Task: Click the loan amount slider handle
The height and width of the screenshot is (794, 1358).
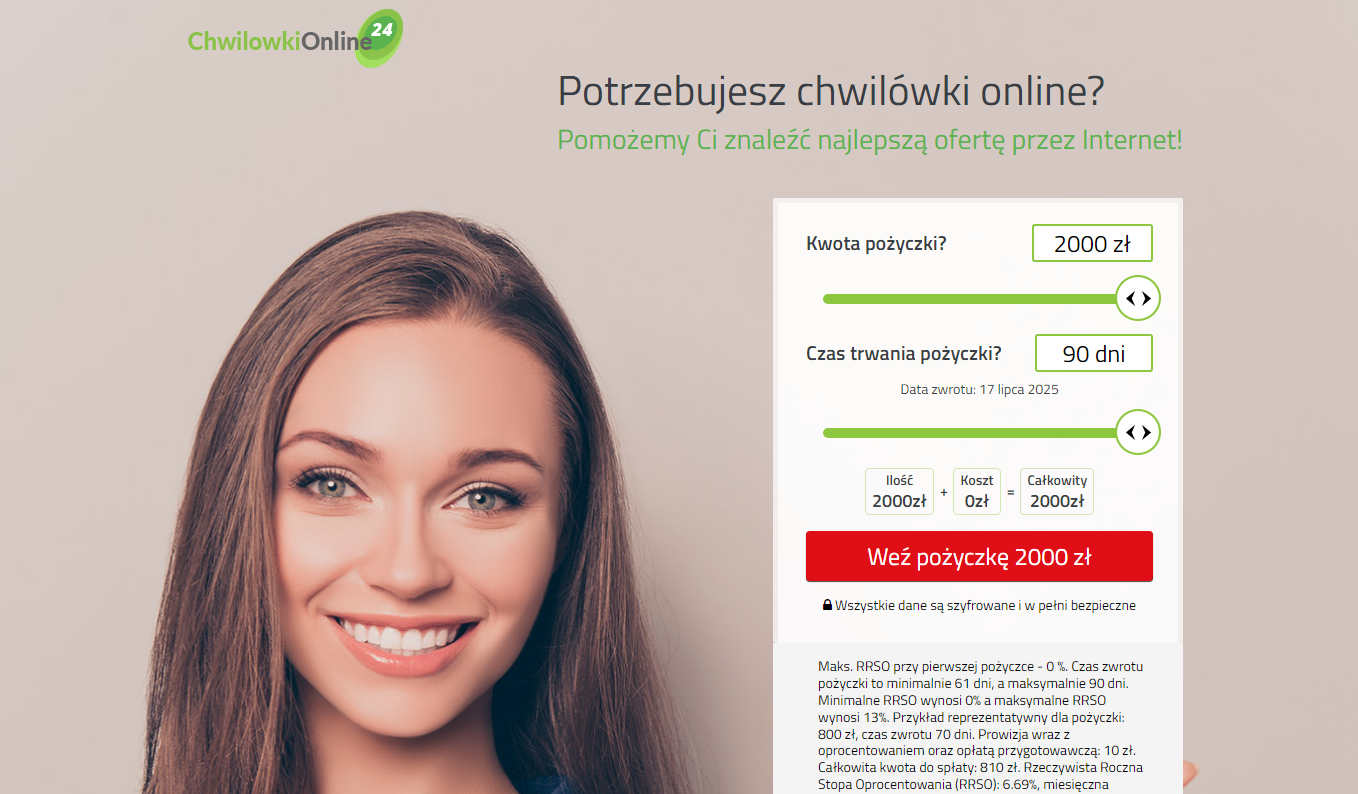Action: 1138,298
